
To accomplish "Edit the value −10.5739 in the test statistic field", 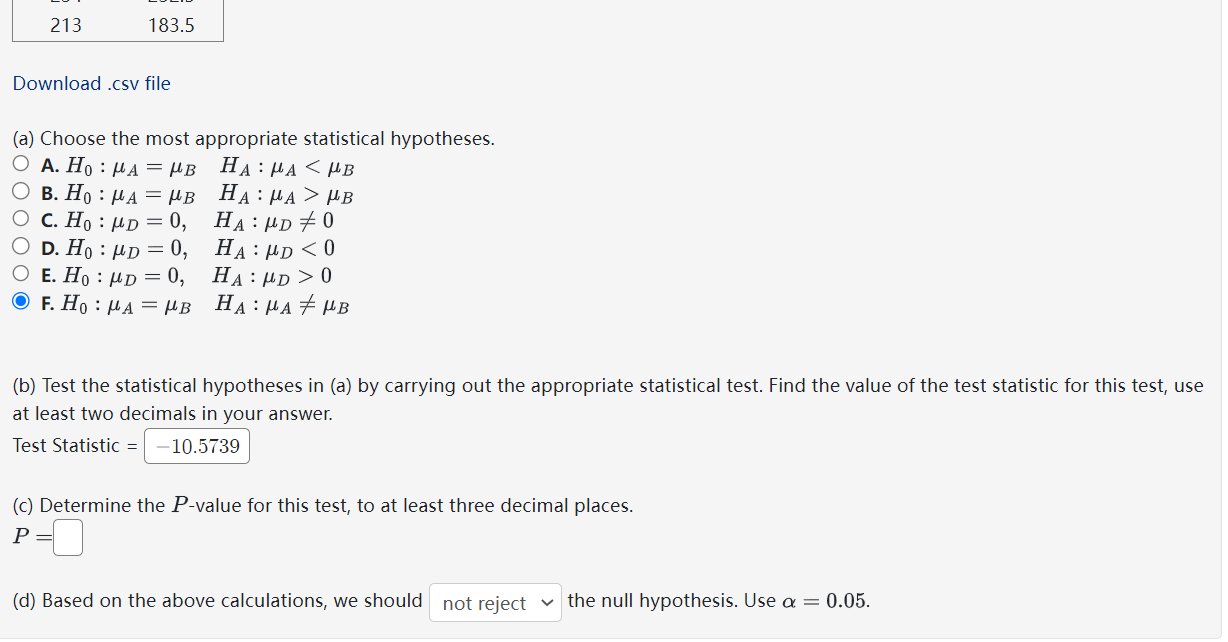I will 196,444.
